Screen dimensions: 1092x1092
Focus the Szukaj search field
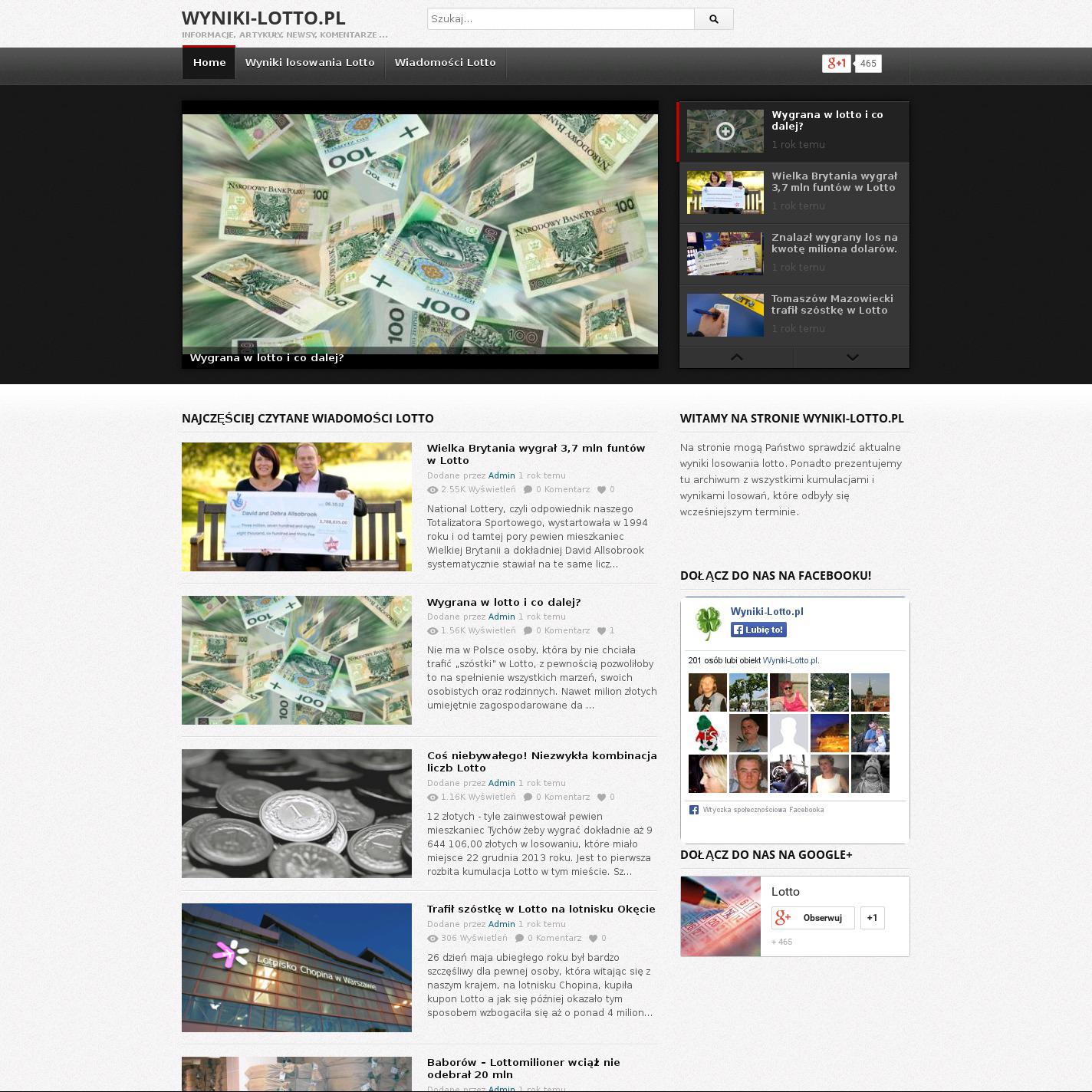[560, 19]
